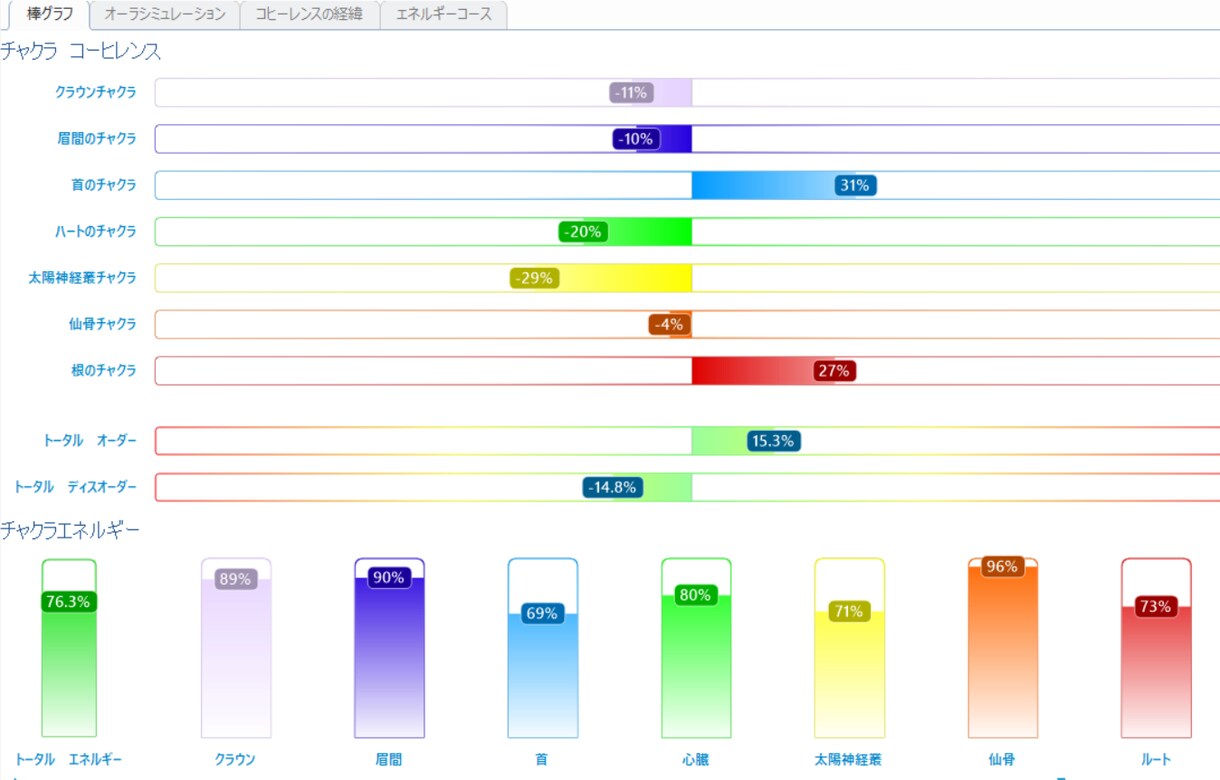Click the -14.8% total disorder value

coord(613,487)
